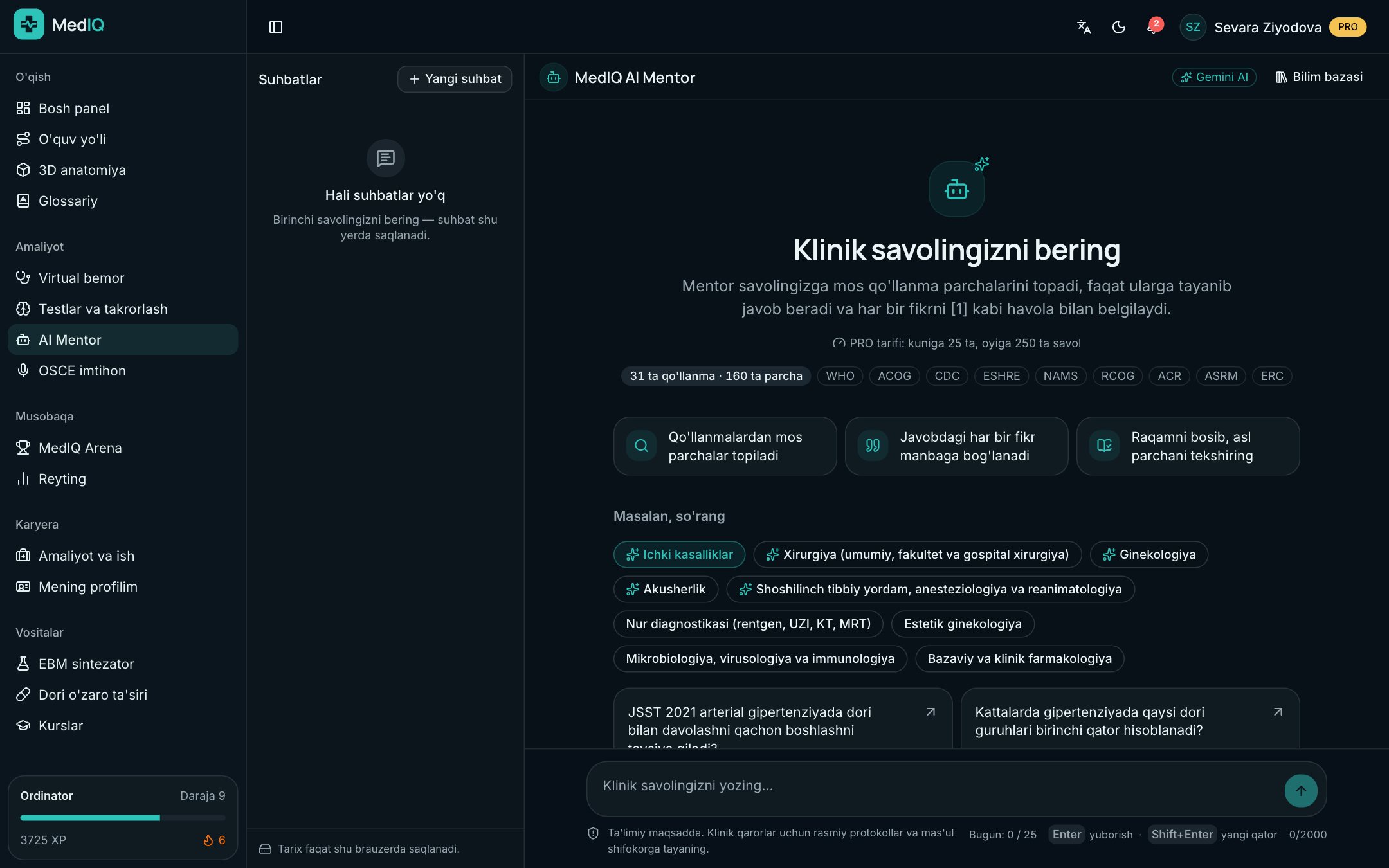This screenshot has height=868, width=1389.
Task: Click the MedIQ AI Mentor header robot icon
Action: (x=553, y=78)
